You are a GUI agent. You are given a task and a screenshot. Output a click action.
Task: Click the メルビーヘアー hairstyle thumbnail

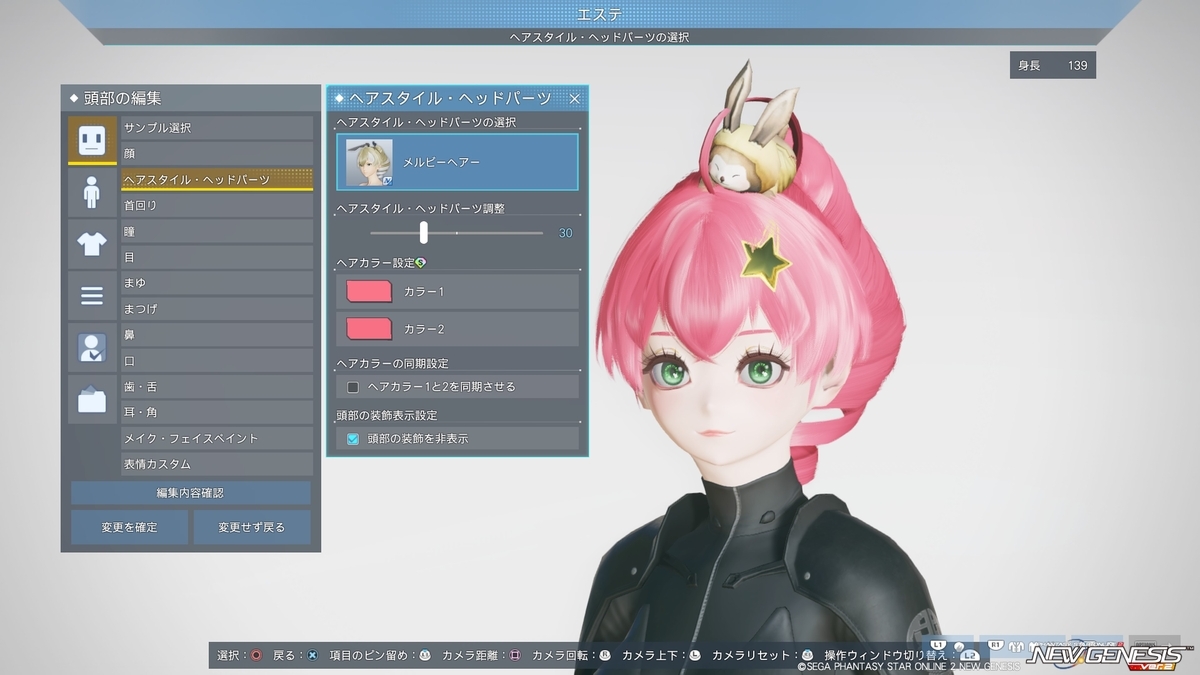369,162
